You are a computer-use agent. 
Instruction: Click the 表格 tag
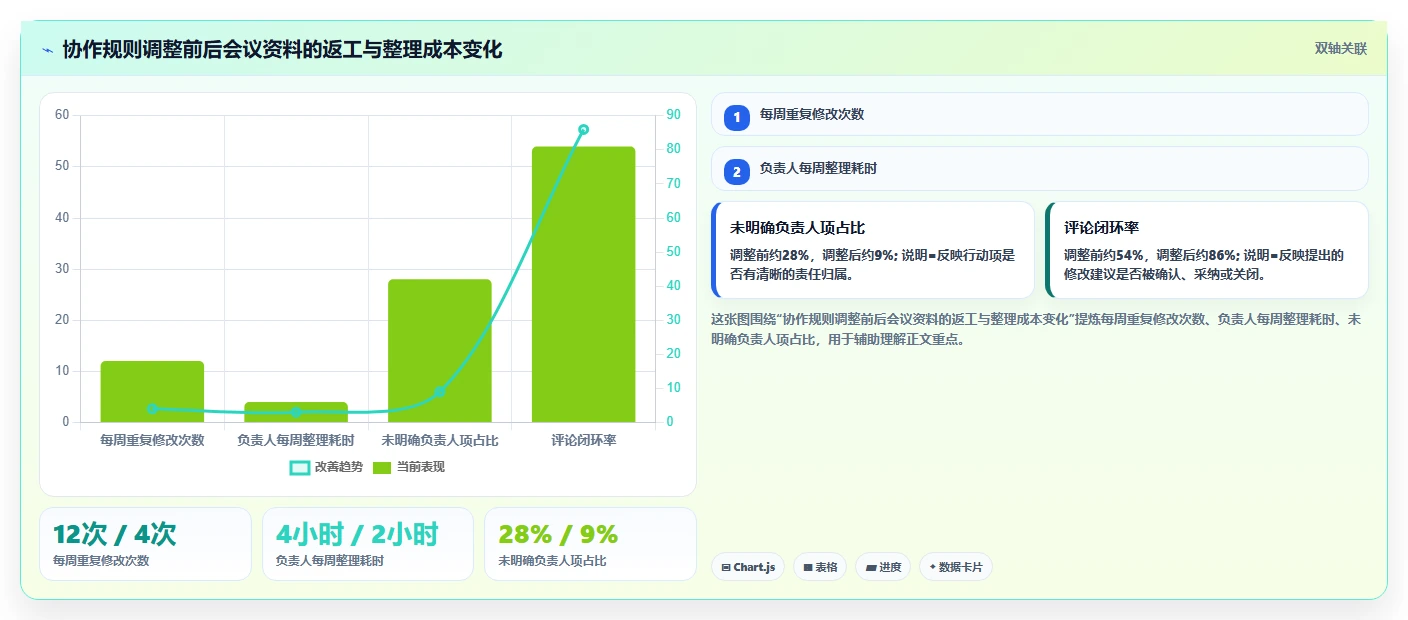[x=820, y=567]
